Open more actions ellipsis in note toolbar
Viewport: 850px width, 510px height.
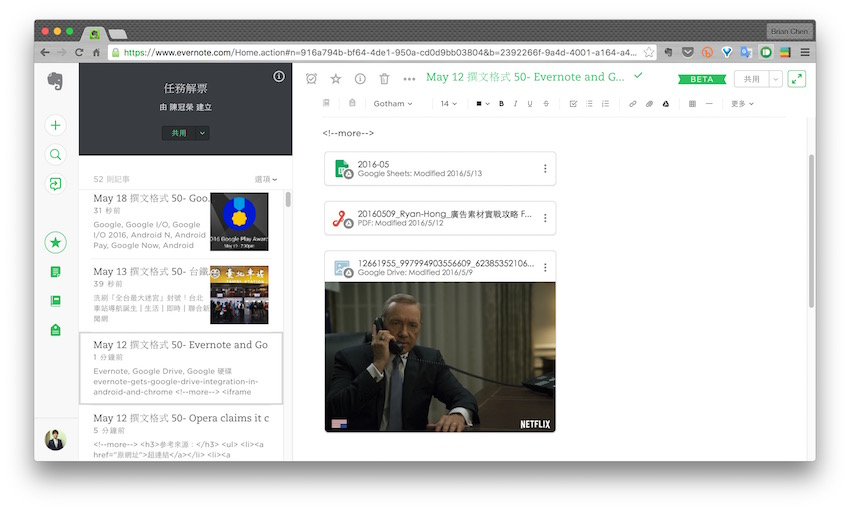[409, 79]
